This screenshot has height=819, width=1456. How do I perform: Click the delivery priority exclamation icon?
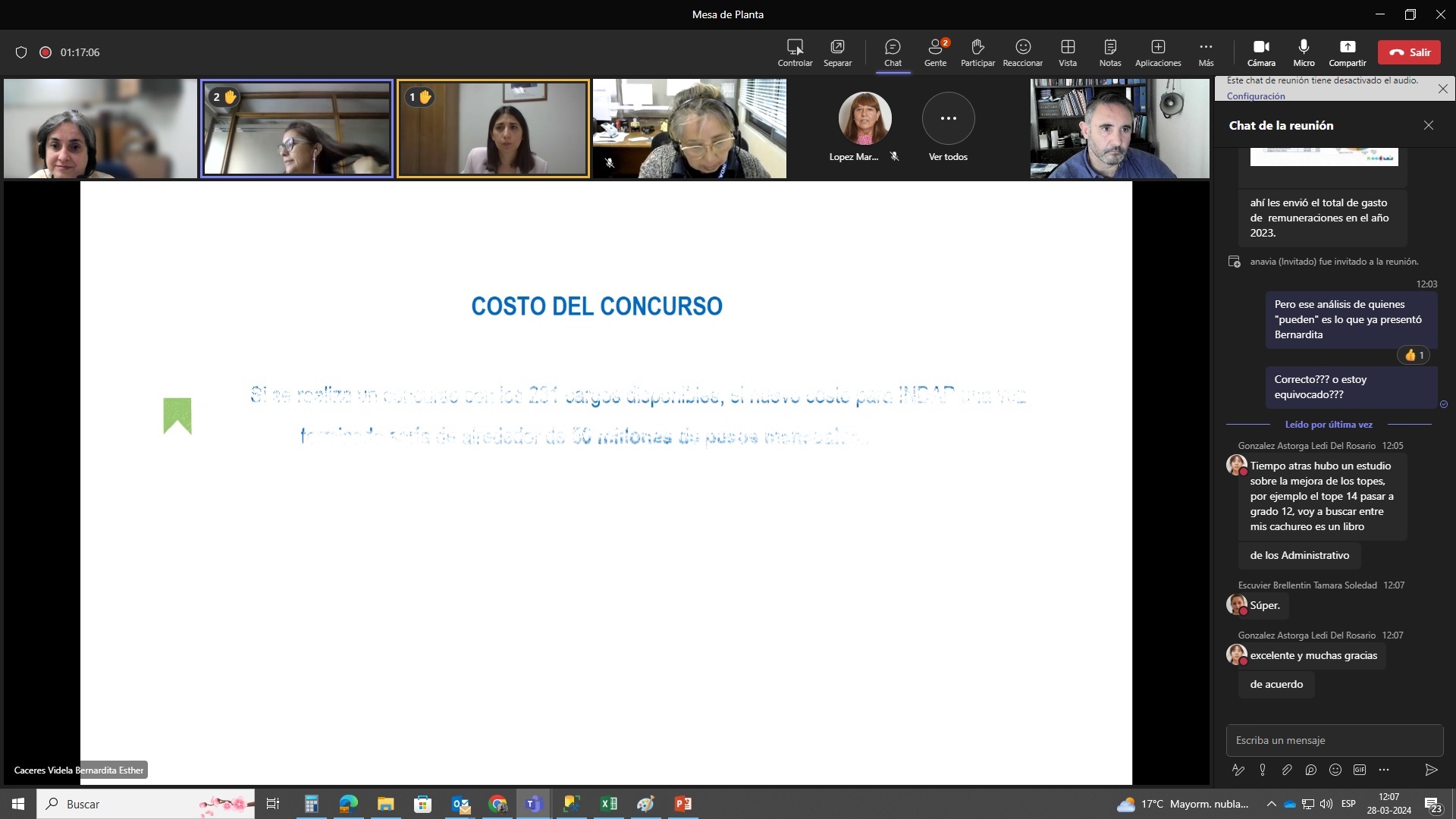(1263, 770)
